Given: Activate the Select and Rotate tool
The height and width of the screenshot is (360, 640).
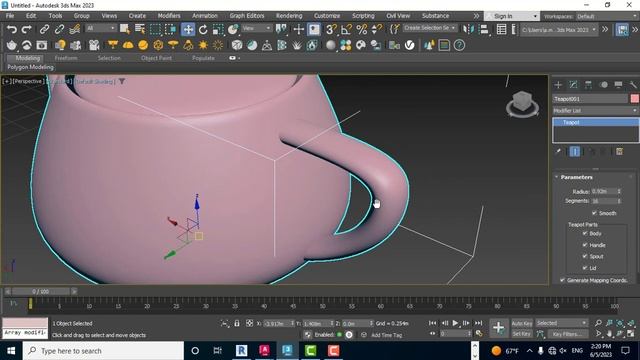Looking at the screenshot, I should 203,29.
